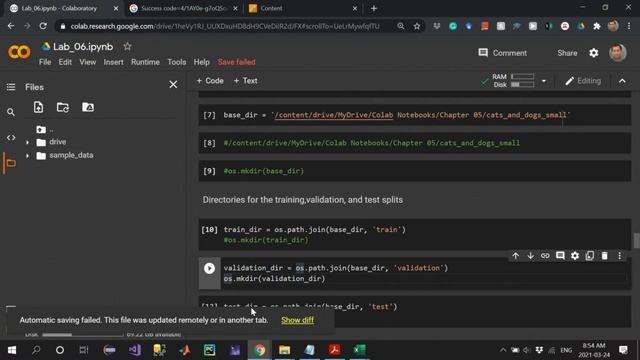640x360 pixels.
Task: Open File Explorer from the taskbar
Action: [284, 350]
